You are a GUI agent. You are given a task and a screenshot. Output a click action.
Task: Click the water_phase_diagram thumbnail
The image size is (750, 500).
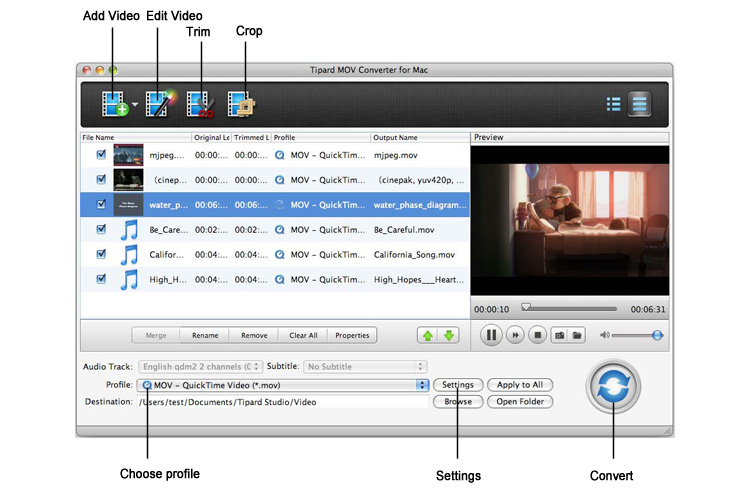[128, 205]
